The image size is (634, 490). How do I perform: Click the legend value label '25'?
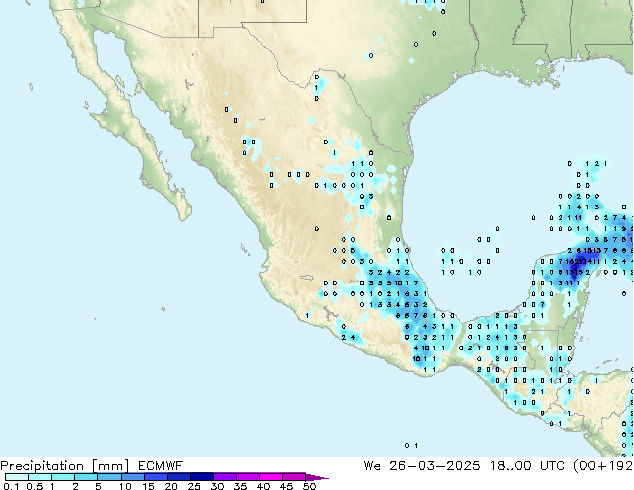point(194,486)
